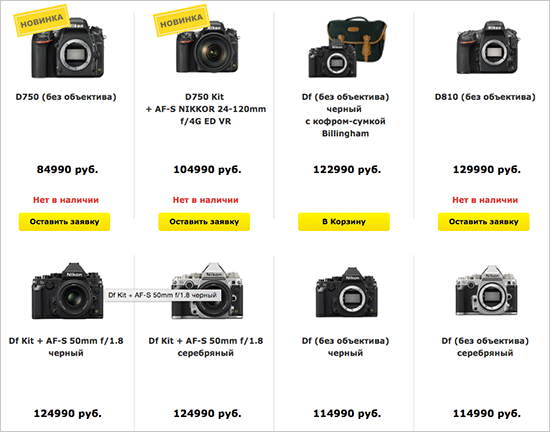
Task: Add the Df Billingham set В Корзину
Action: (344, 222)
